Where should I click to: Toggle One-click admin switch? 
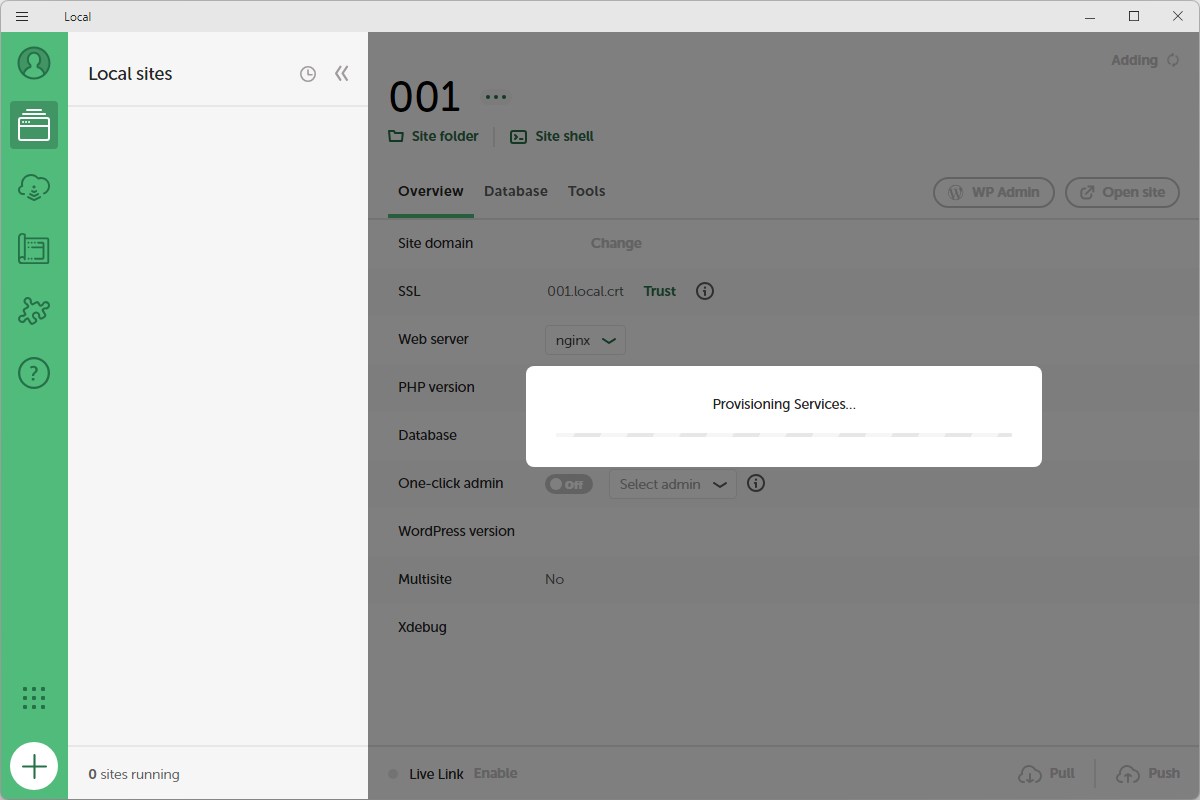point(568,484)
